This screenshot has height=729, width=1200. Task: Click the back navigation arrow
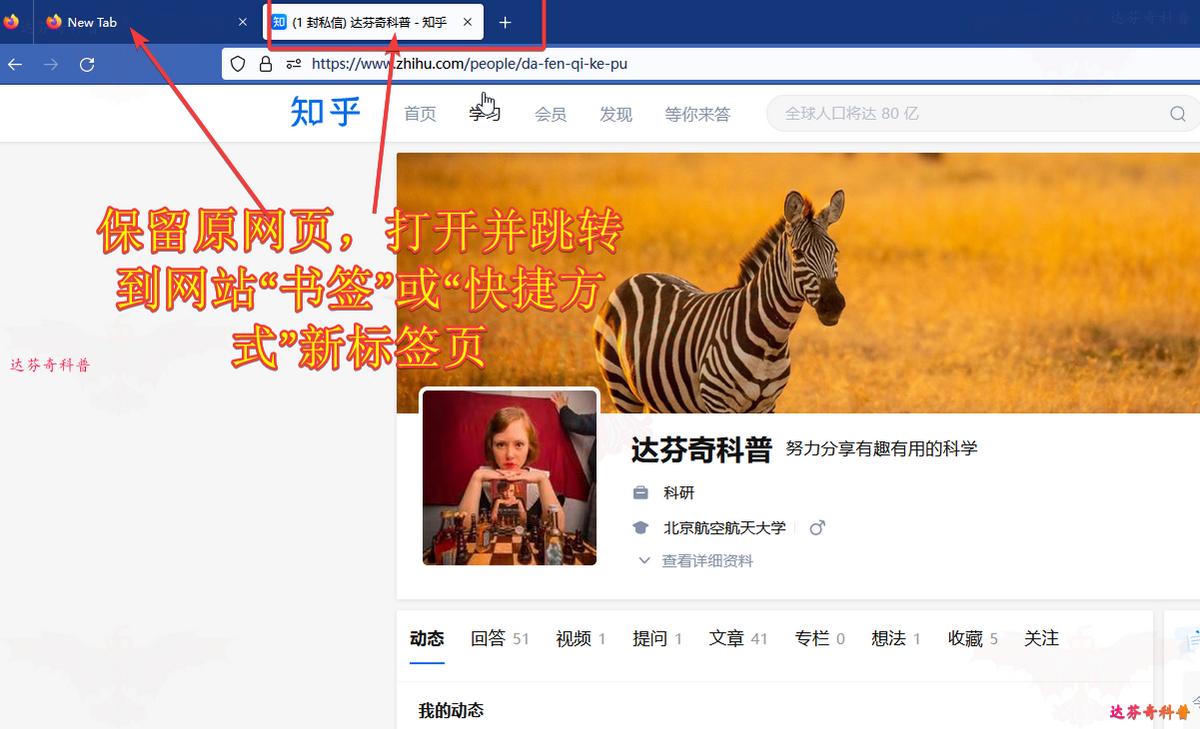[x=15, y=63]
